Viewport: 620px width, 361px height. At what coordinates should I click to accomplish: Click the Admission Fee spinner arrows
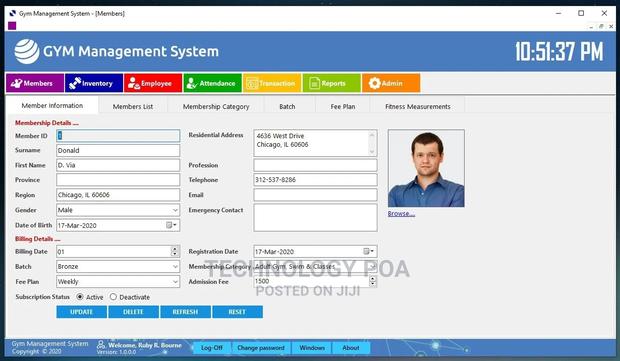372,281
